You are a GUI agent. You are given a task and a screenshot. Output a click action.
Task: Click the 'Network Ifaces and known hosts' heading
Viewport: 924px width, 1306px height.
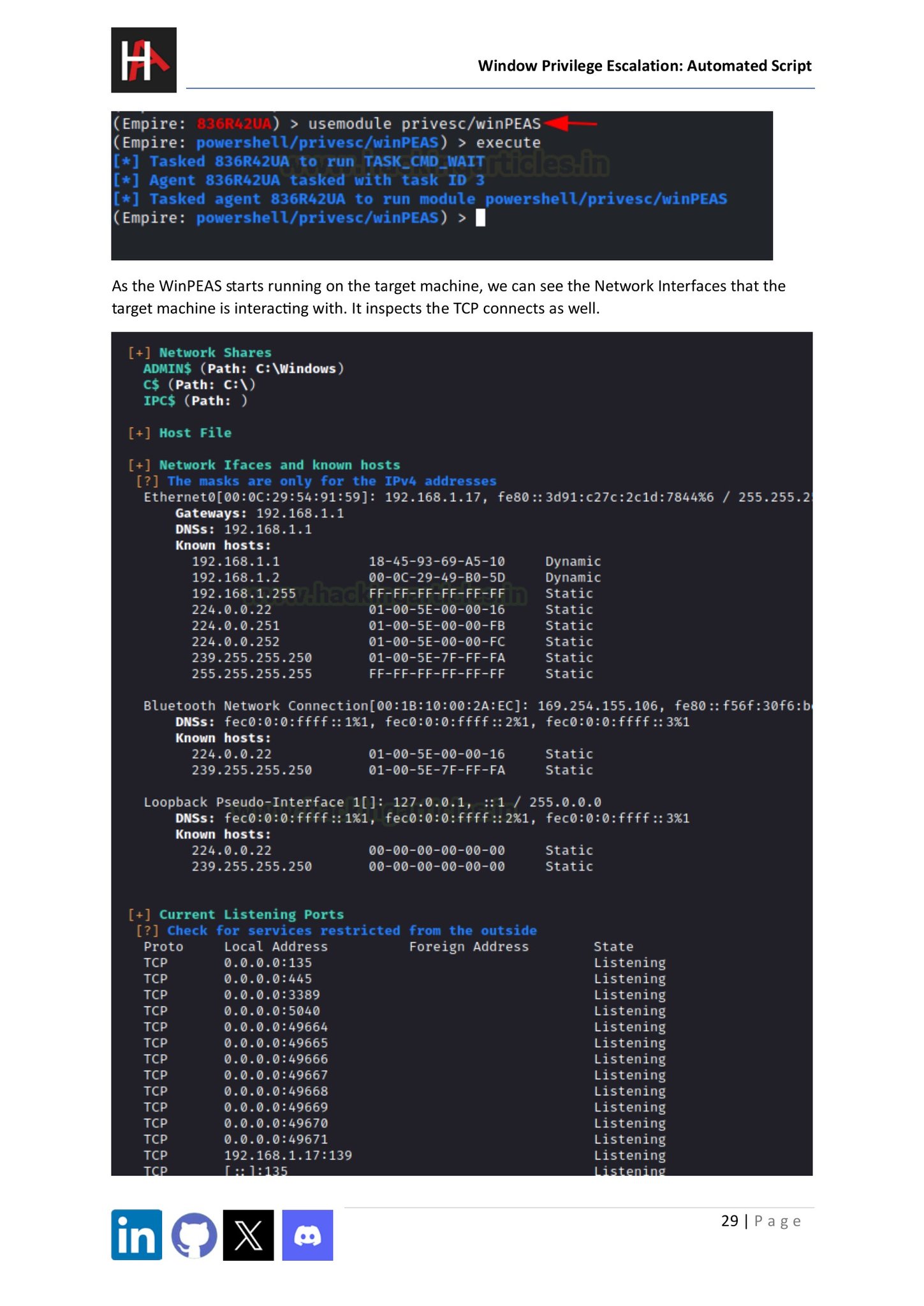[279, 465]
